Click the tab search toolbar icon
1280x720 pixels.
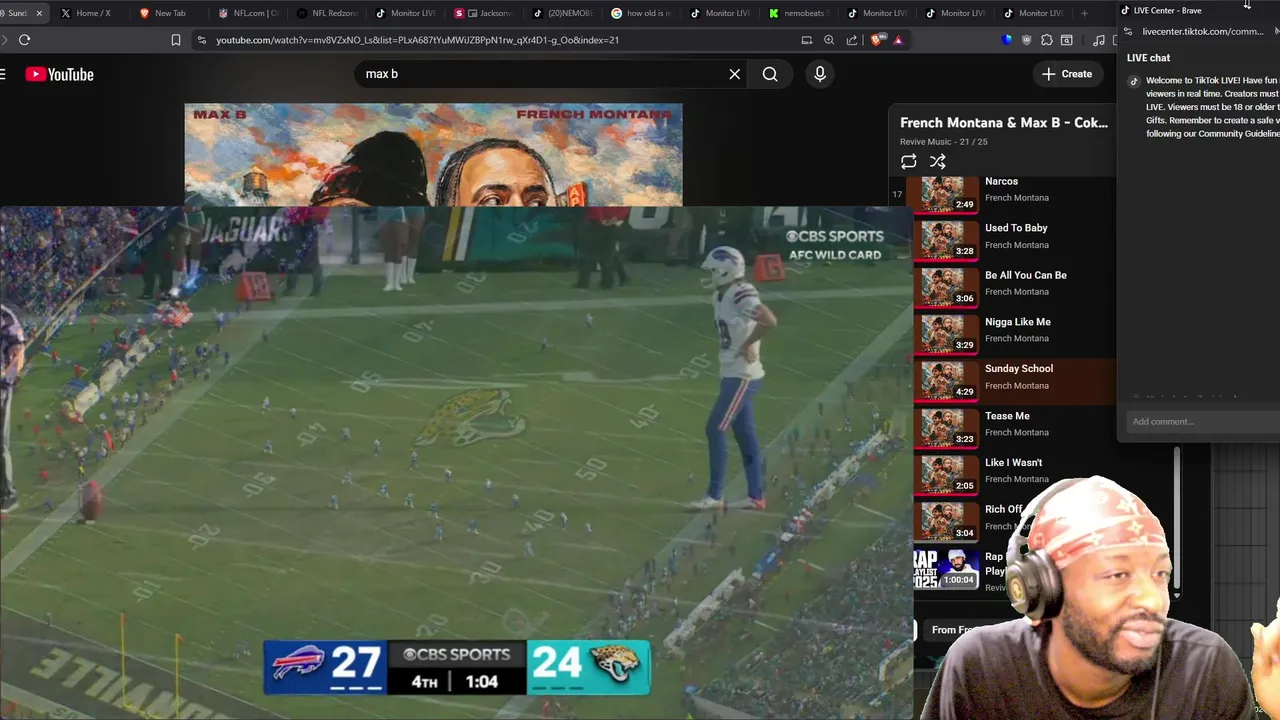pos(1067,40)
